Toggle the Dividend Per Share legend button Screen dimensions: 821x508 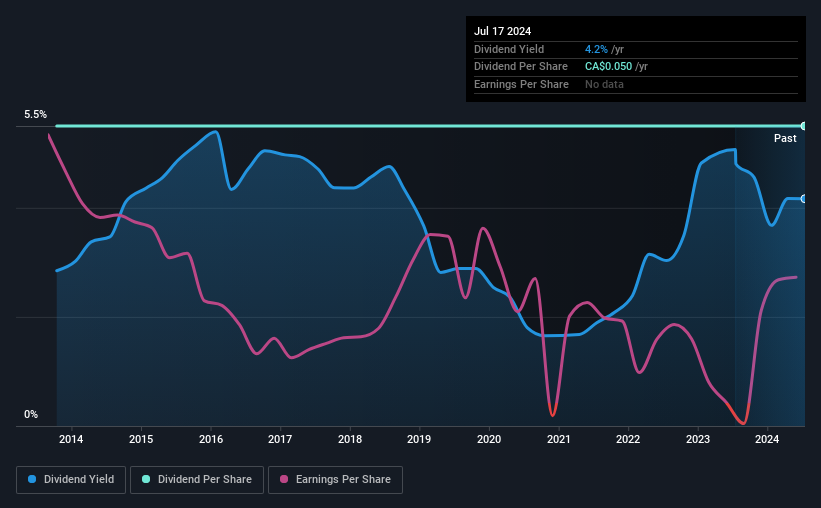(197, 480)
